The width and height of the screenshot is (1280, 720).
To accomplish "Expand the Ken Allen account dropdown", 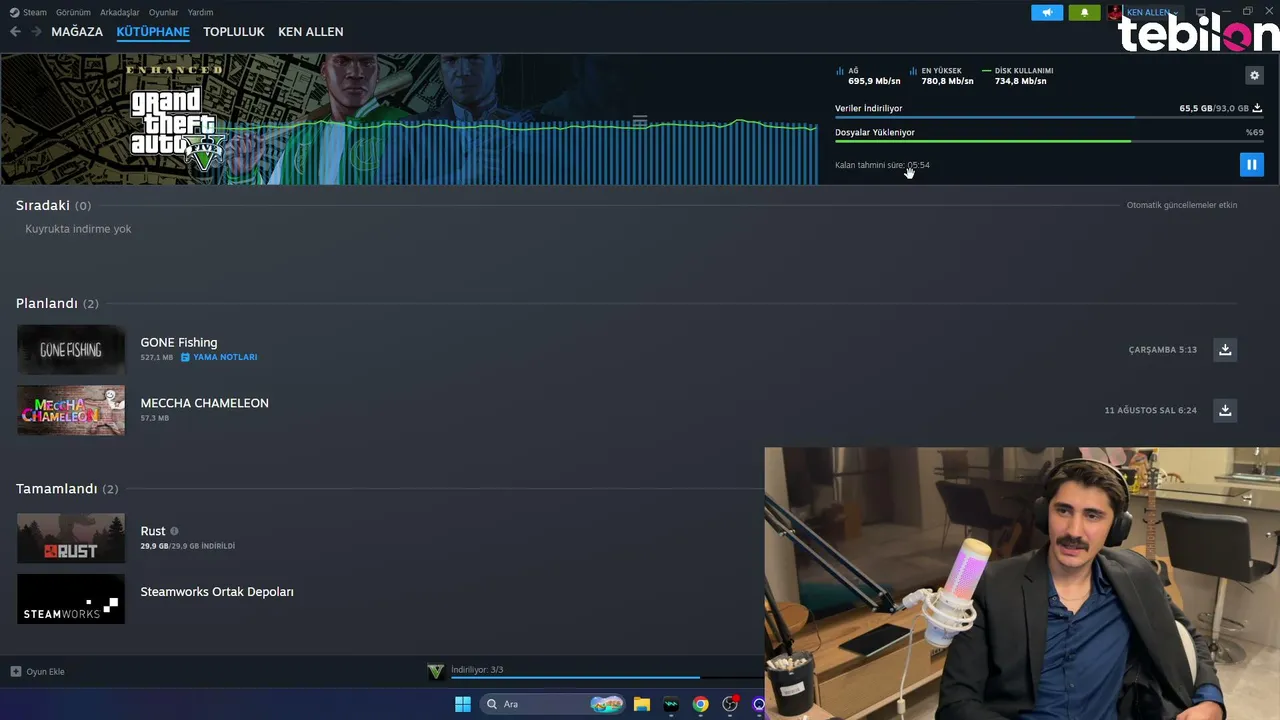I will (1176, 13).
